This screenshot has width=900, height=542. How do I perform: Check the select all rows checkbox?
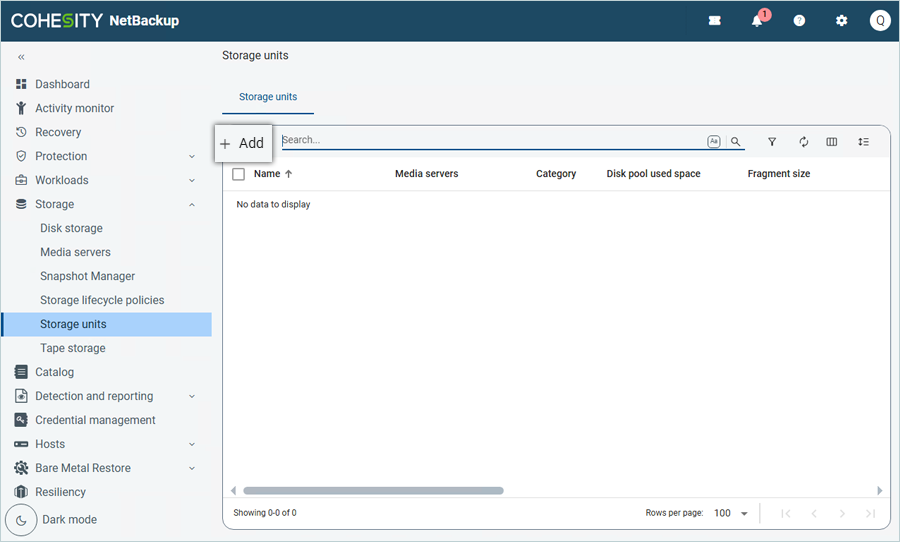tap(238, 174)
